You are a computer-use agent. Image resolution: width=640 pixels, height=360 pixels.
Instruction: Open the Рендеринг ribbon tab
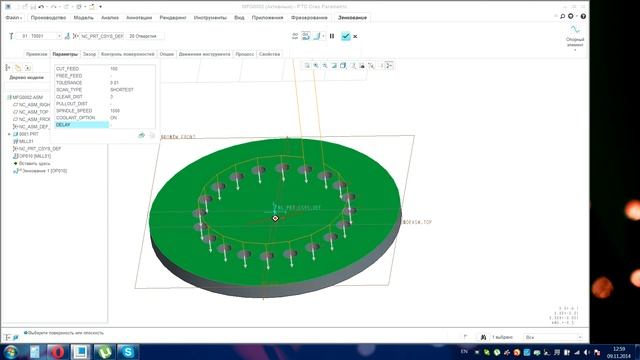173,18
